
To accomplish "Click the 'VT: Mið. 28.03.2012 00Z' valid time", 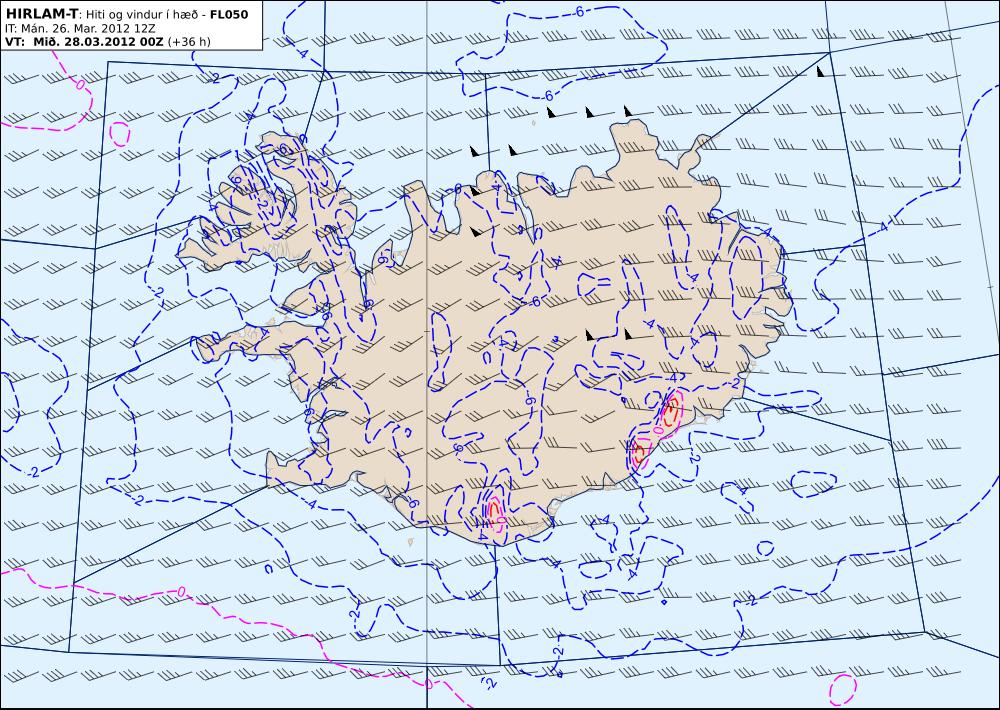I will (x=84, y=42).
